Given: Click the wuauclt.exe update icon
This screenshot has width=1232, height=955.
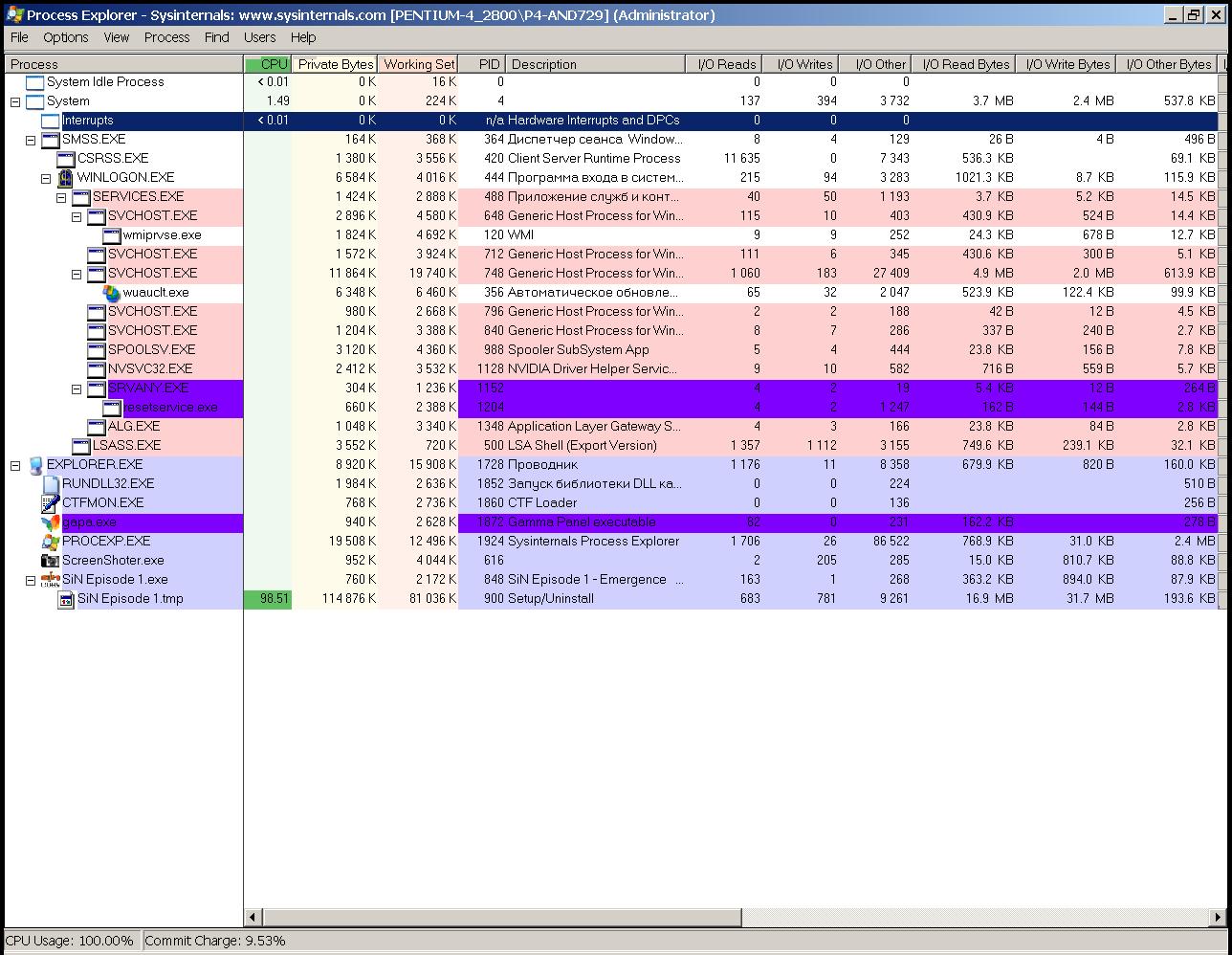Looking at the screenshot, I should coord(112,293).
